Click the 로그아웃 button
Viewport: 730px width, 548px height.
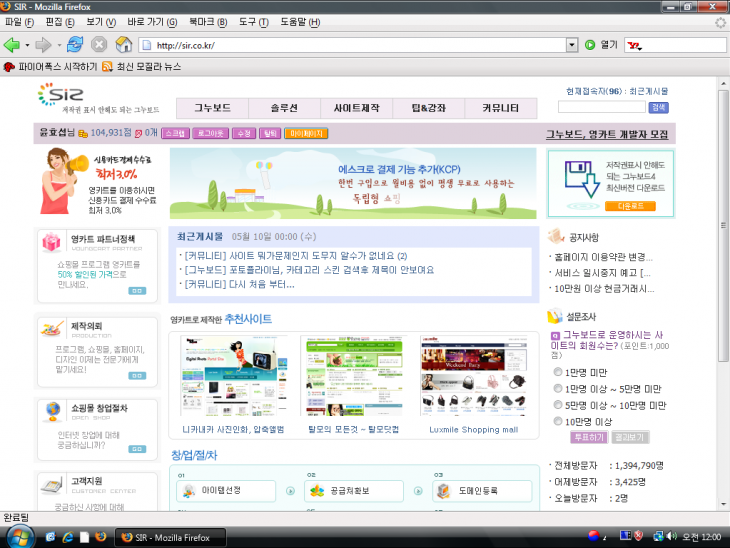point(210,134)
